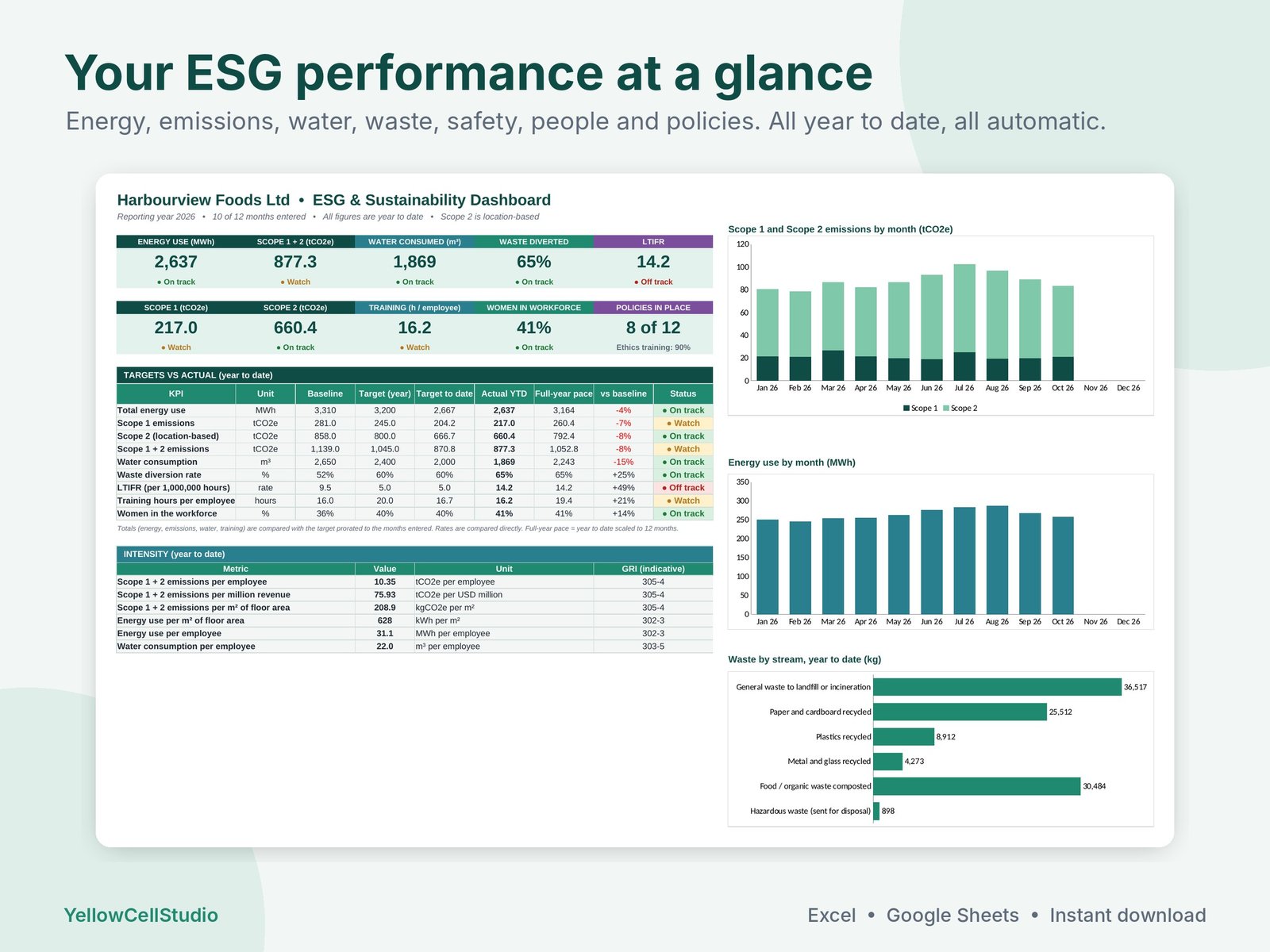Image resolution: width=1270 pixels, height=952 pixels.
Task: Select the "Total energy use" KPI row label
Action: click(x=152, y=410)
